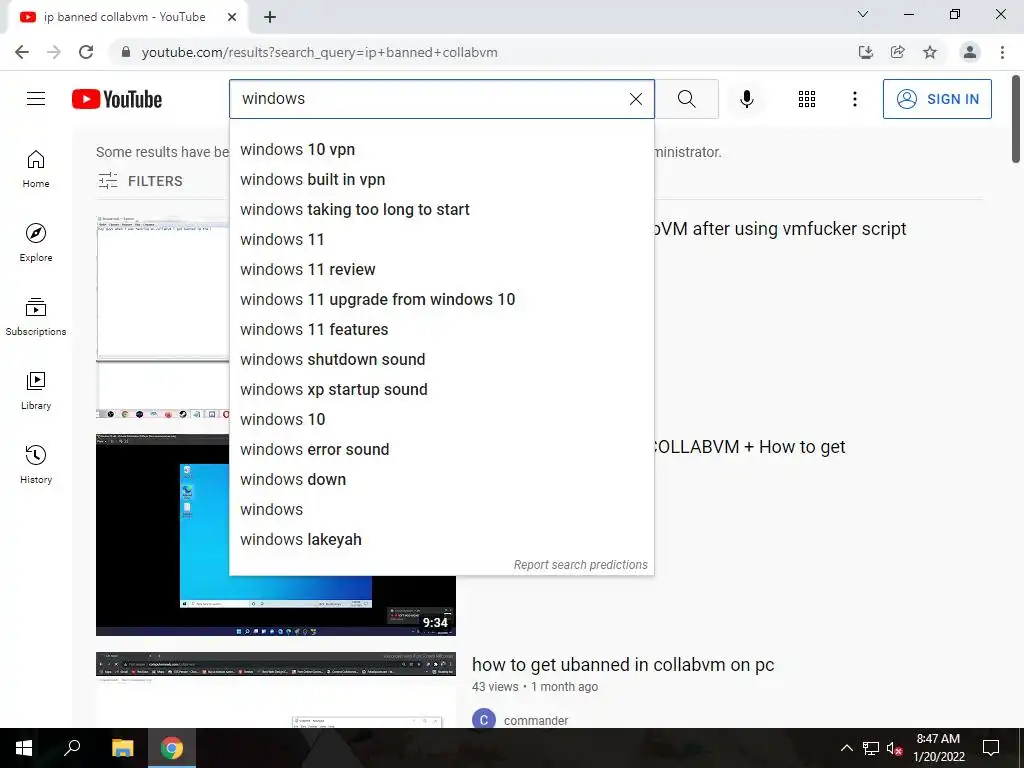
Task: Open a new tab with the plus button
Action: click(270, 17)
